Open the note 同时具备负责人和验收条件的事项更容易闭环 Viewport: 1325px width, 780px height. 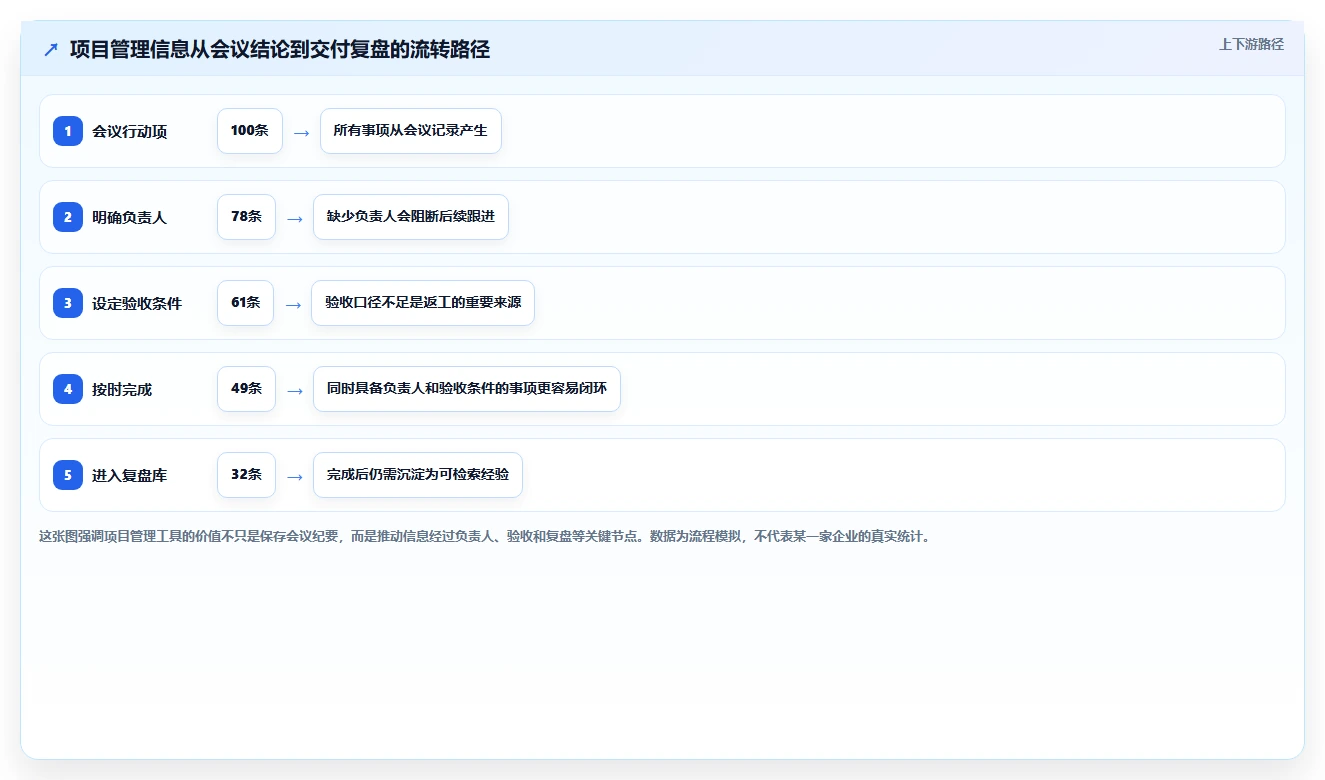(467, 389)
